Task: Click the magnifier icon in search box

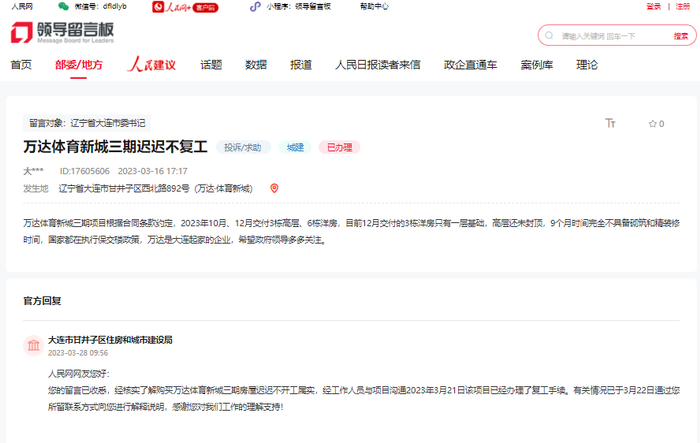Action: [x=549, y=36]
